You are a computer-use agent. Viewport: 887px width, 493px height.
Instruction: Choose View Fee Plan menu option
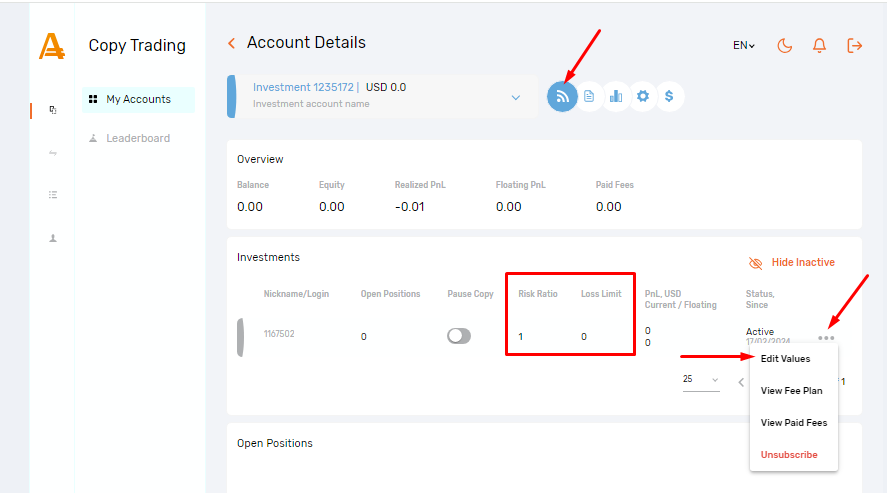[791, 391]
